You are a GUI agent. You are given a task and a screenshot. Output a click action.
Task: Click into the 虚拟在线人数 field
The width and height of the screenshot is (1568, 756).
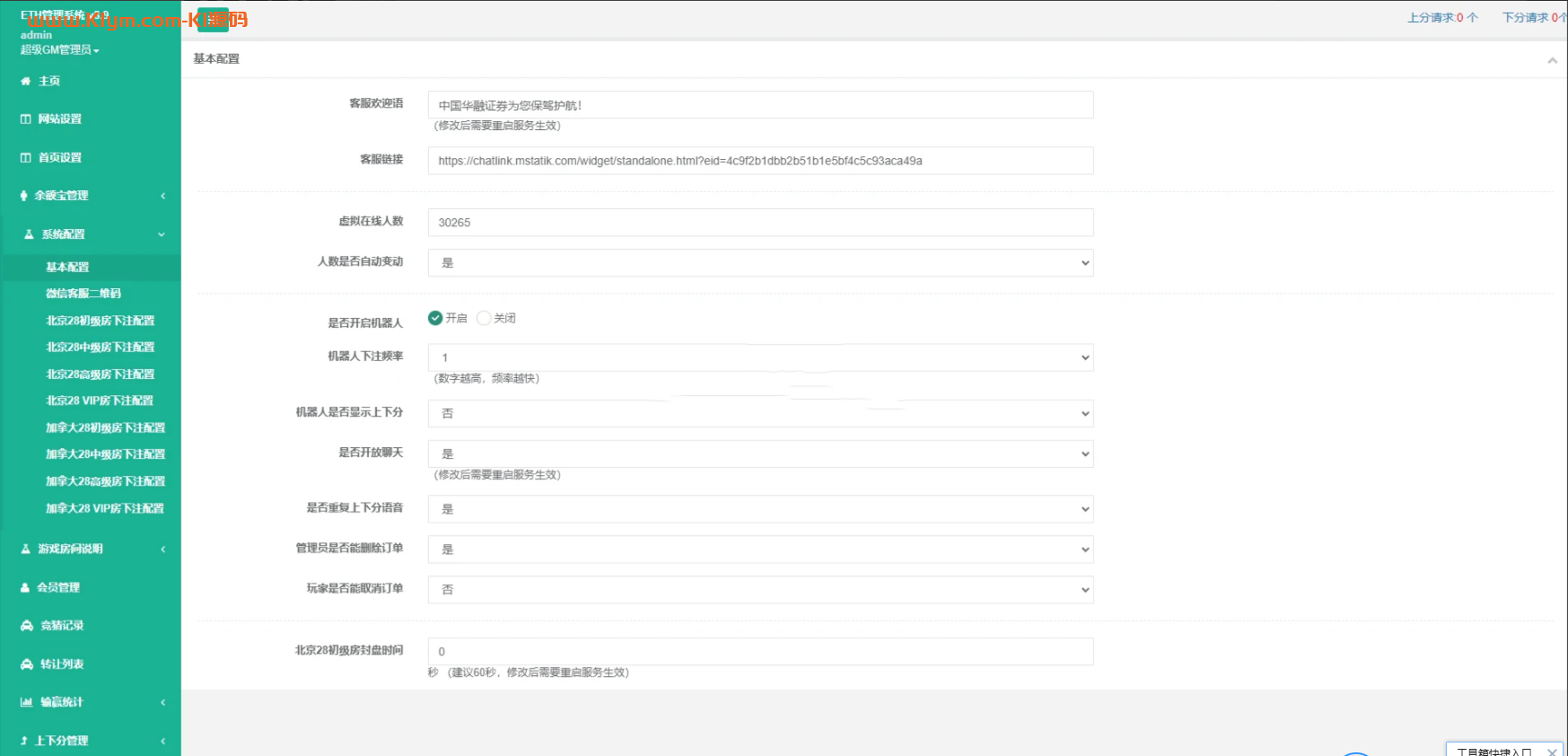[x=760, y=223]
